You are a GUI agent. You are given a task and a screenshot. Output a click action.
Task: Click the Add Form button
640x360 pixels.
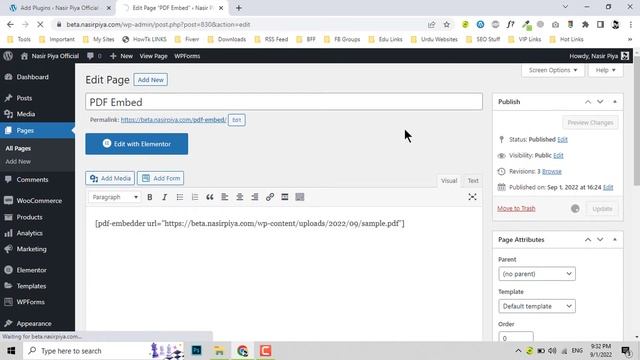click(x=161, y=178)
